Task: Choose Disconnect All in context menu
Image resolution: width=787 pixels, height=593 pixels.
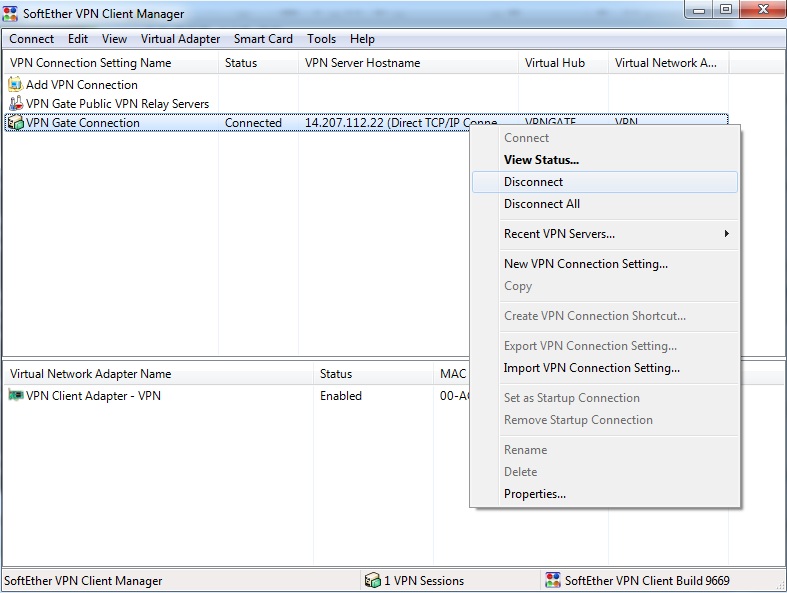Action: click(541, 204)
